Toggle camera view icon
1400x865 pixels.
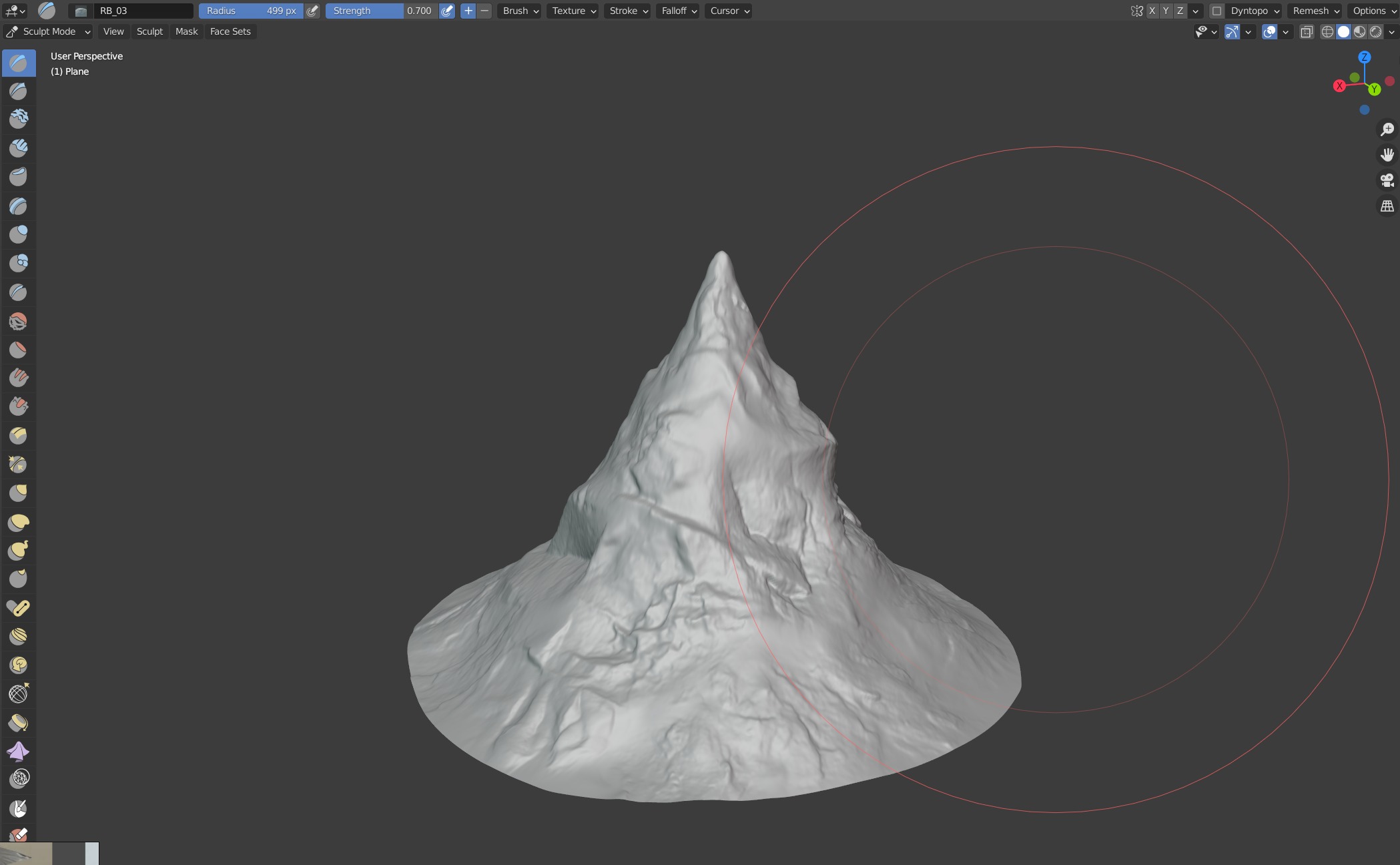(x=1387, y=180)
